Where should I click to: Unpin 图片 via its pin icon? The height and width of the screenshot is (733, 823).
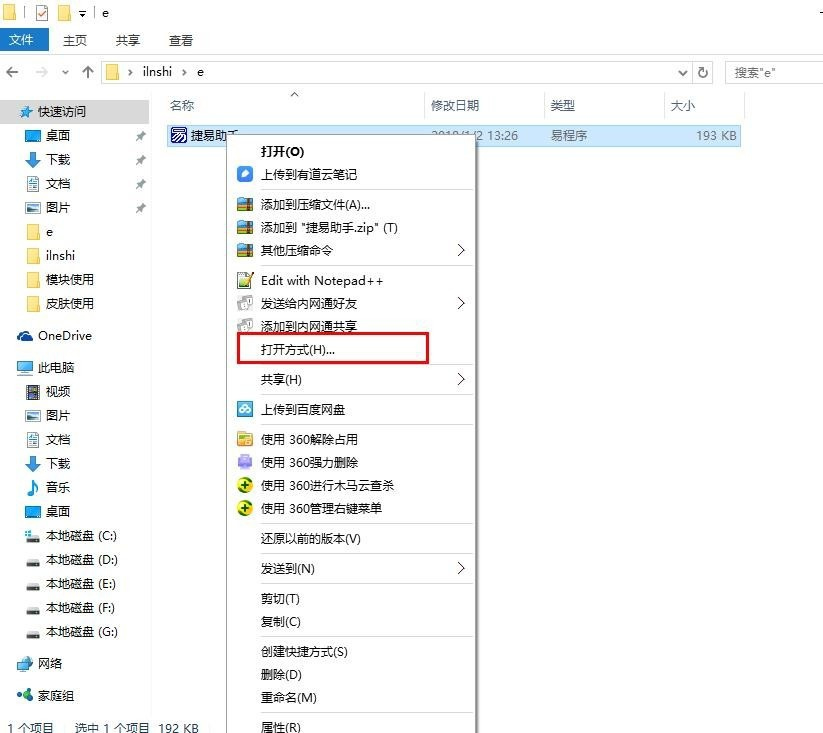[x=140, y=208]
